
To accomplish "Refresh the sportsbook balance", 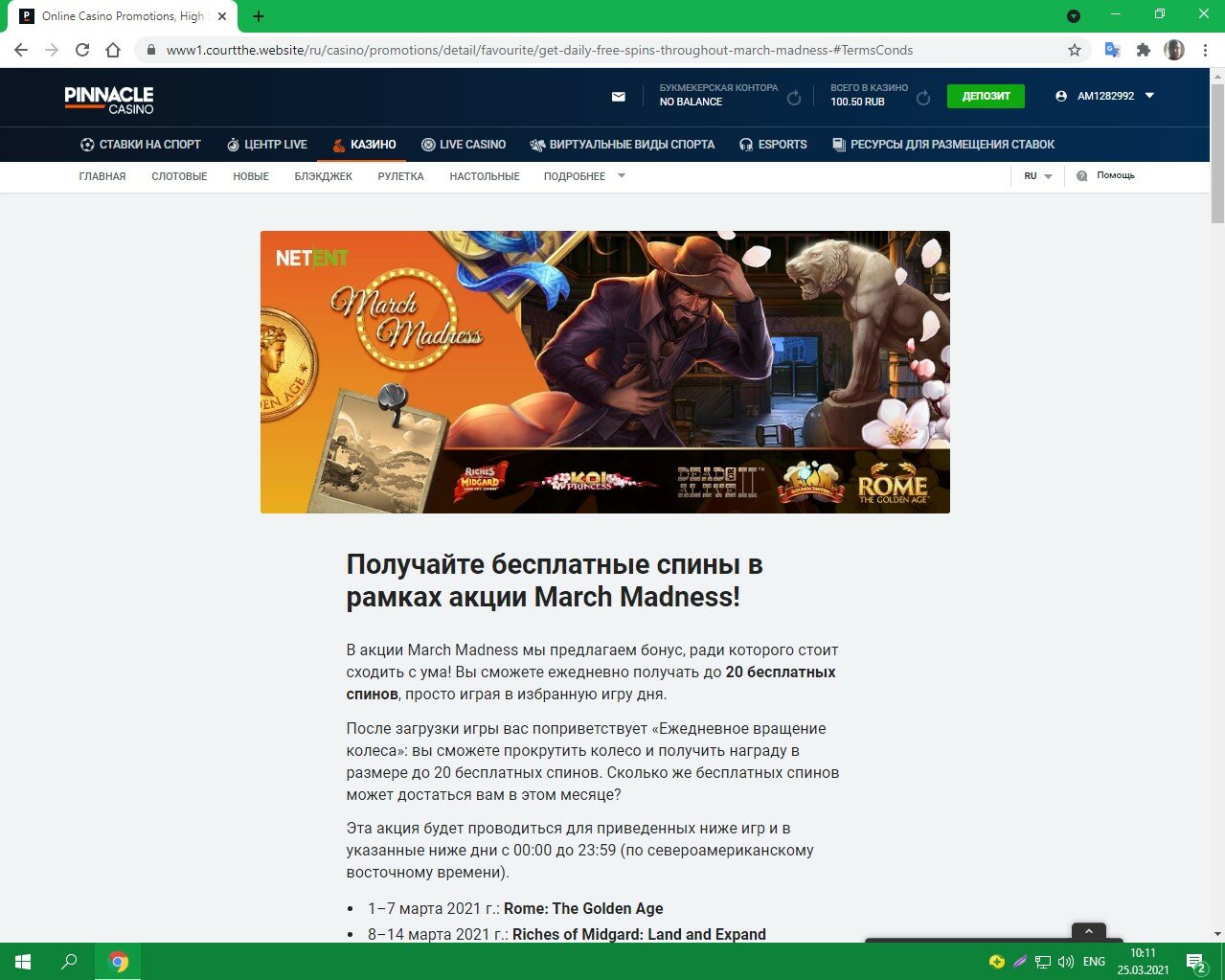I will point(794,98).
